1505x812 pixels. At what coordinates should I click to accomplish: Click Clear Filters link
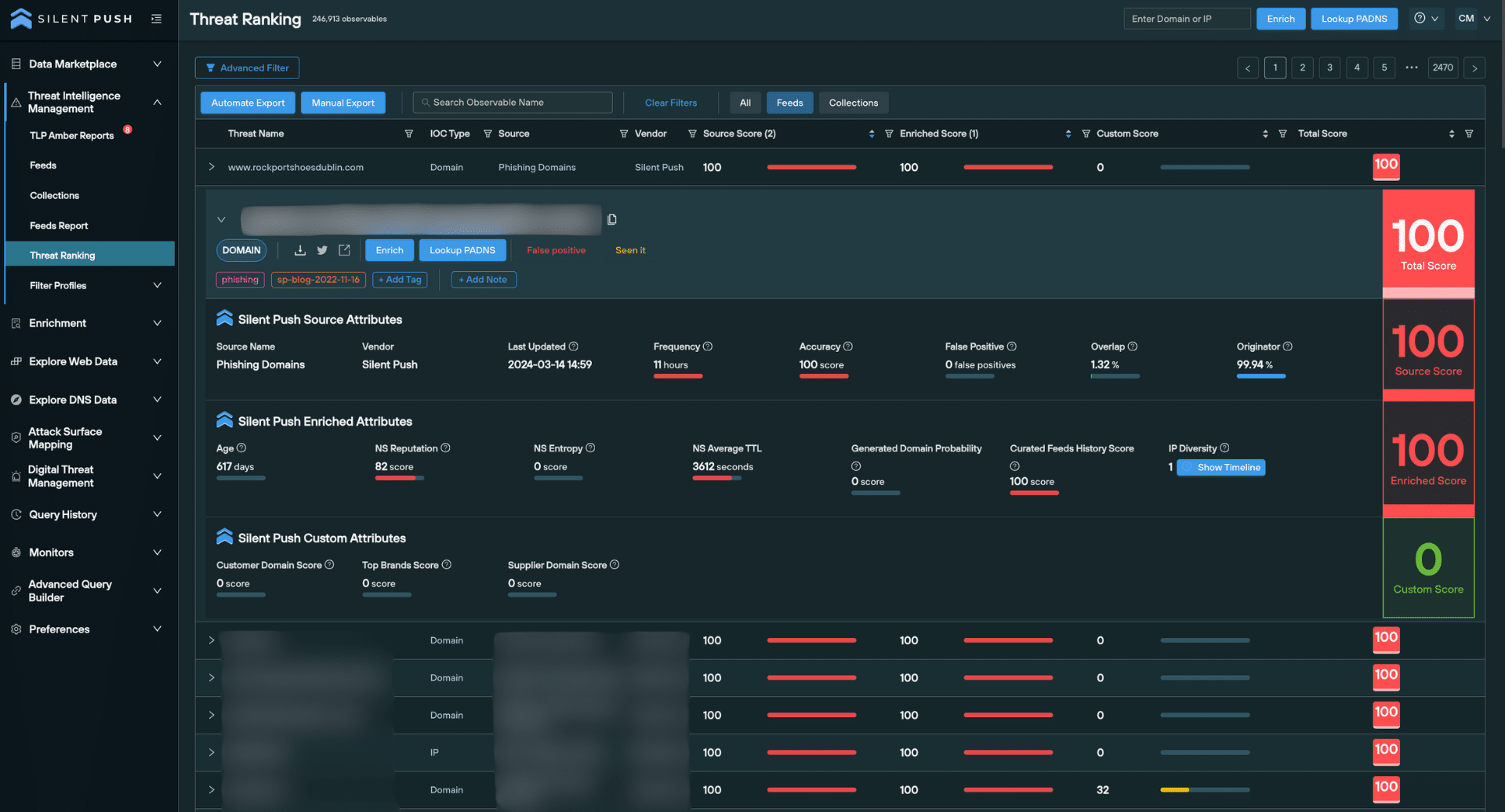click(671, 103)
